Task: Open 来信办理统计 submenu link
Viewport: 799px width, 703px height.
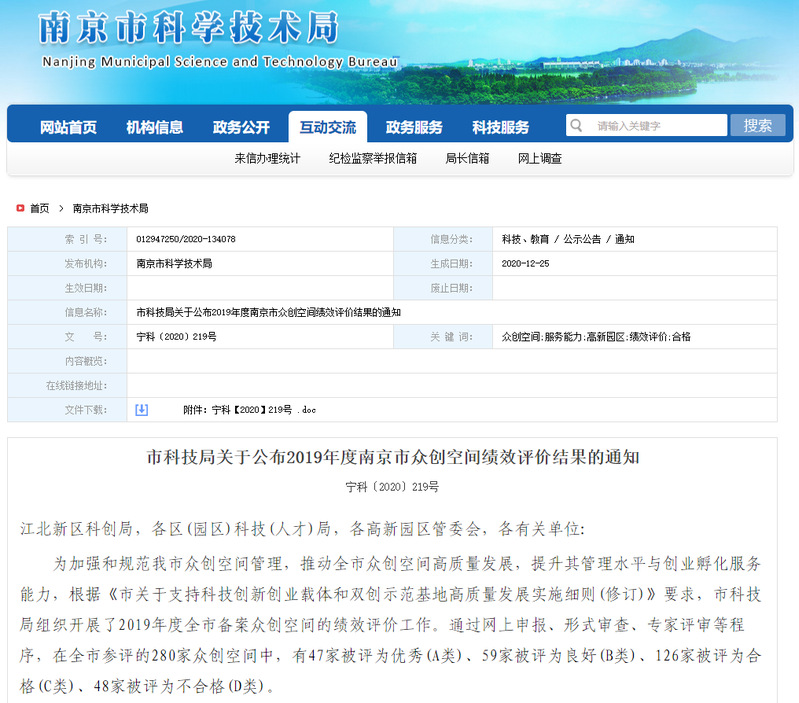Action: [x=267, y=158]
